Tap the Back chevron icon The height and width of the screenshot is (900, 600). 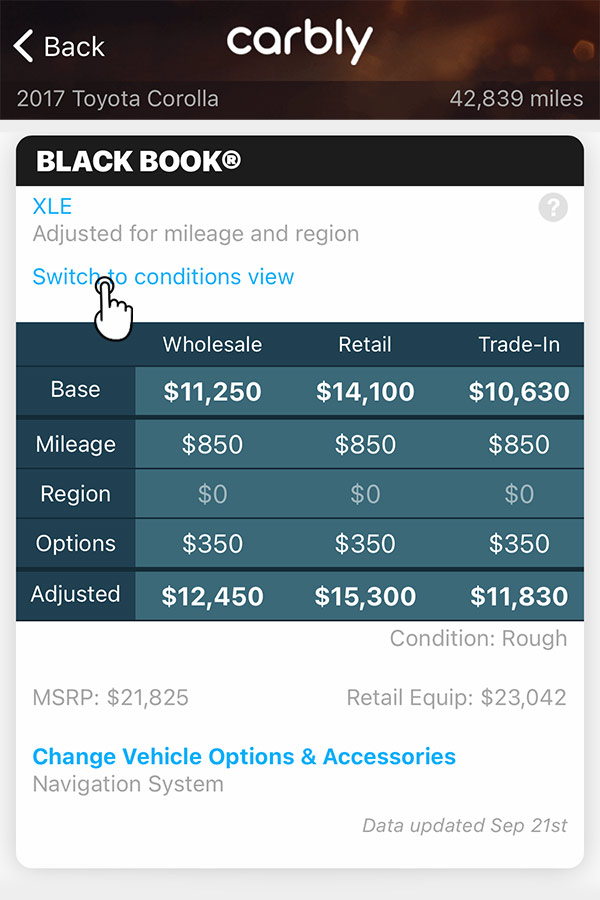[x=22, y=45]
